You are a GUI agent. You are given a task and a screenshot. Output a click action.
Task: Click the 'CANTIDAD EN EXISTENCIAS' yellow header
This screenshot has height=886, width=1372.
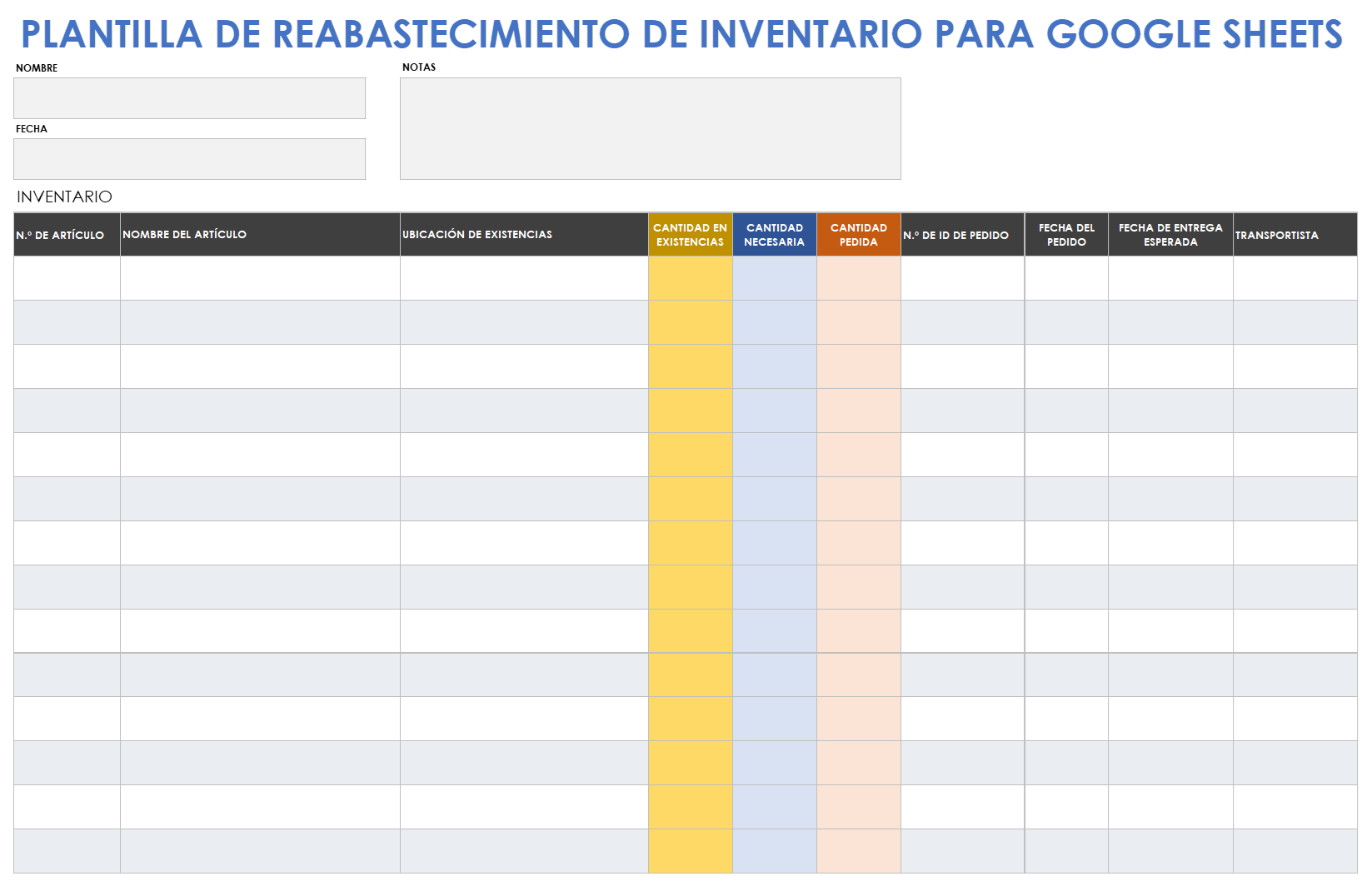point(691,235)
